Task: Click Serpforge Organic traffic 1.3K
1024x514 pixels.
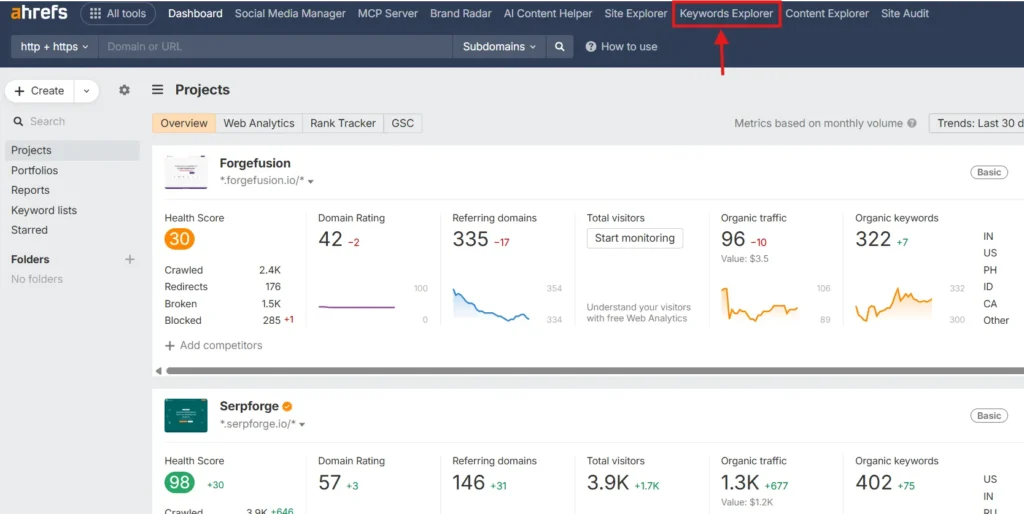Action: pos(740,483)
